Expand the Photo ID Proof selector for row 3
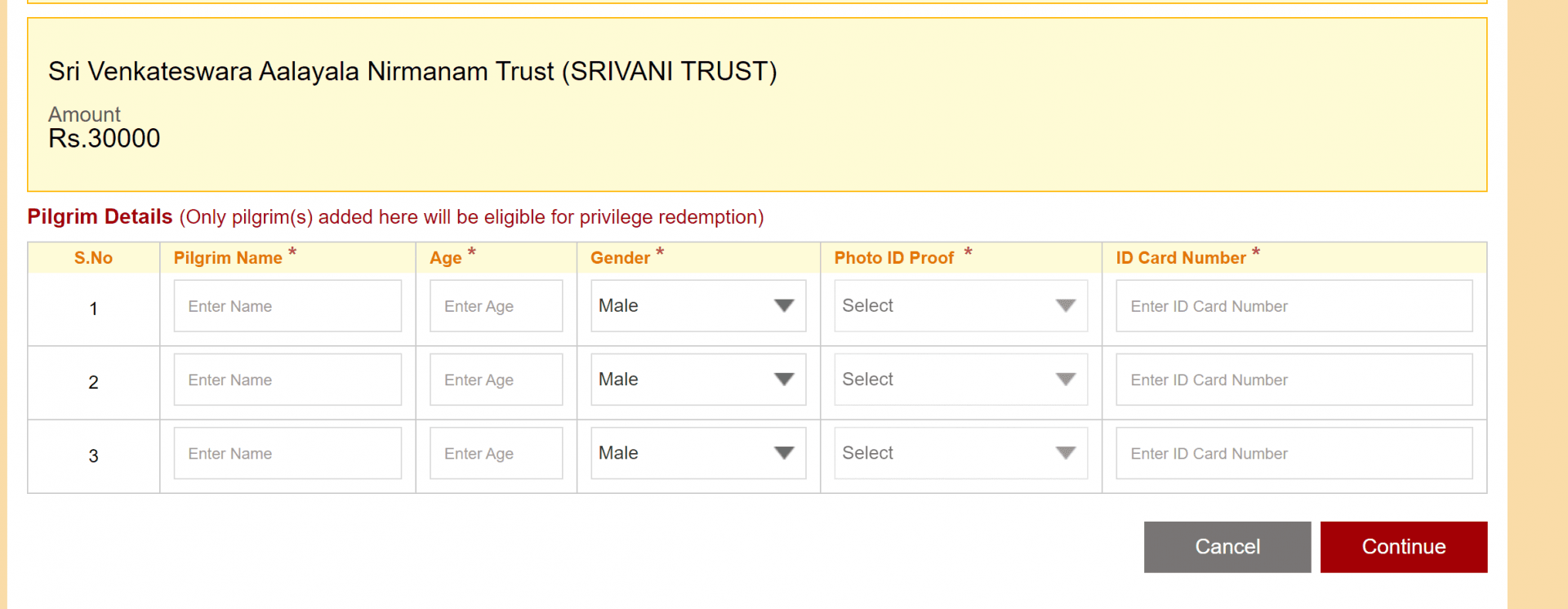 click(x=960, y=453)
